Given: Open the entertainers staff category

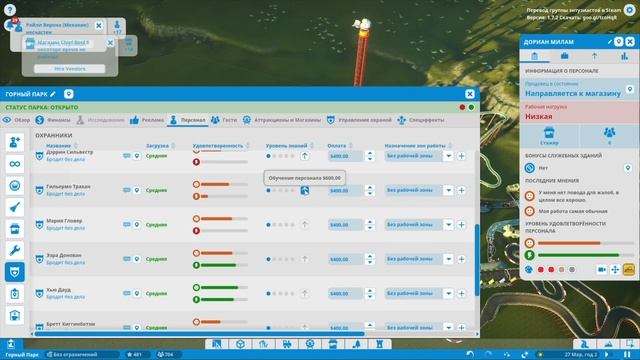Looking at the screenshot, I should tap(15, 186).
